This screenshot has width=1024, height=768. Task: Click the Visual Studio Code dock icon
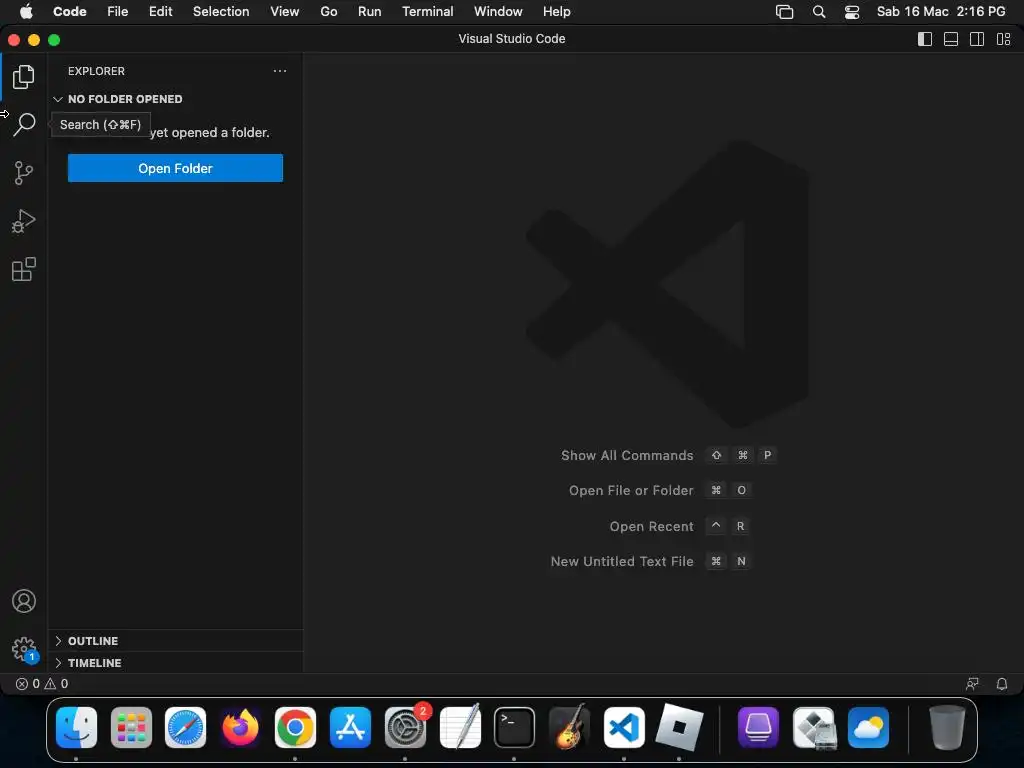point(624,728)
